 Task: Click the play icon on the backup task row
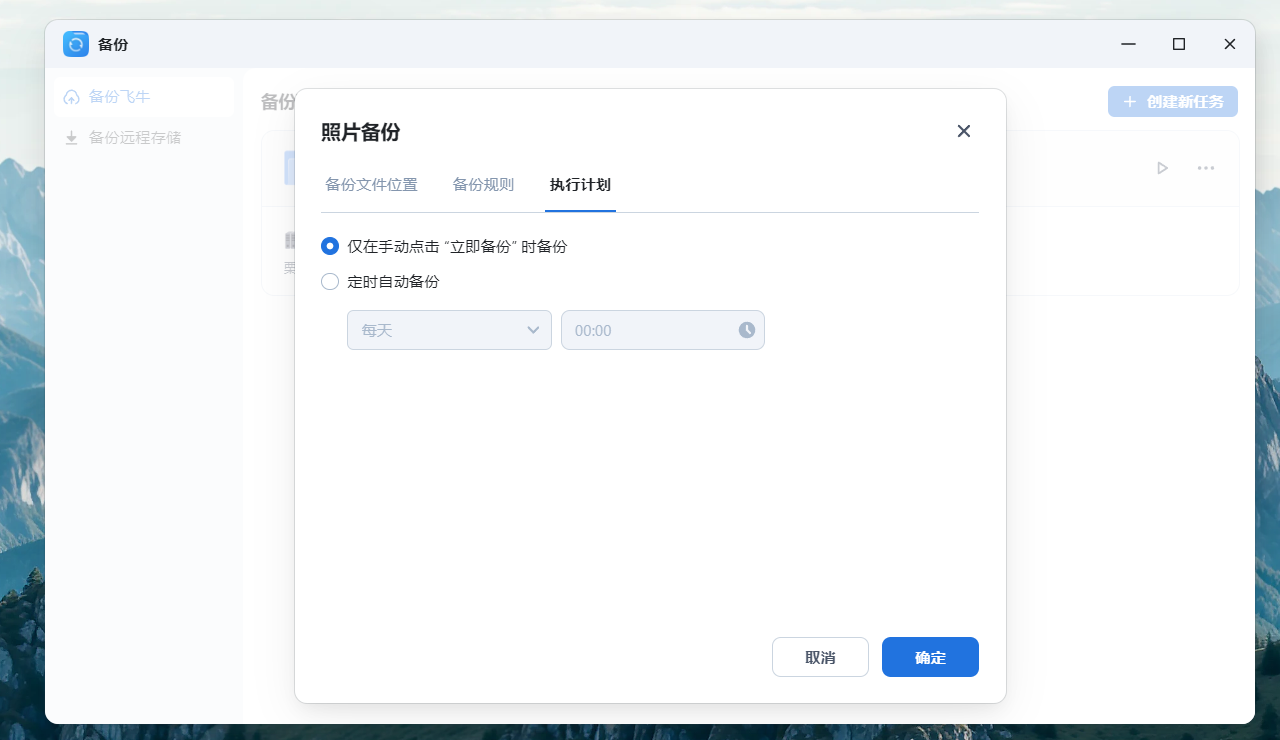coord(1162,168)
